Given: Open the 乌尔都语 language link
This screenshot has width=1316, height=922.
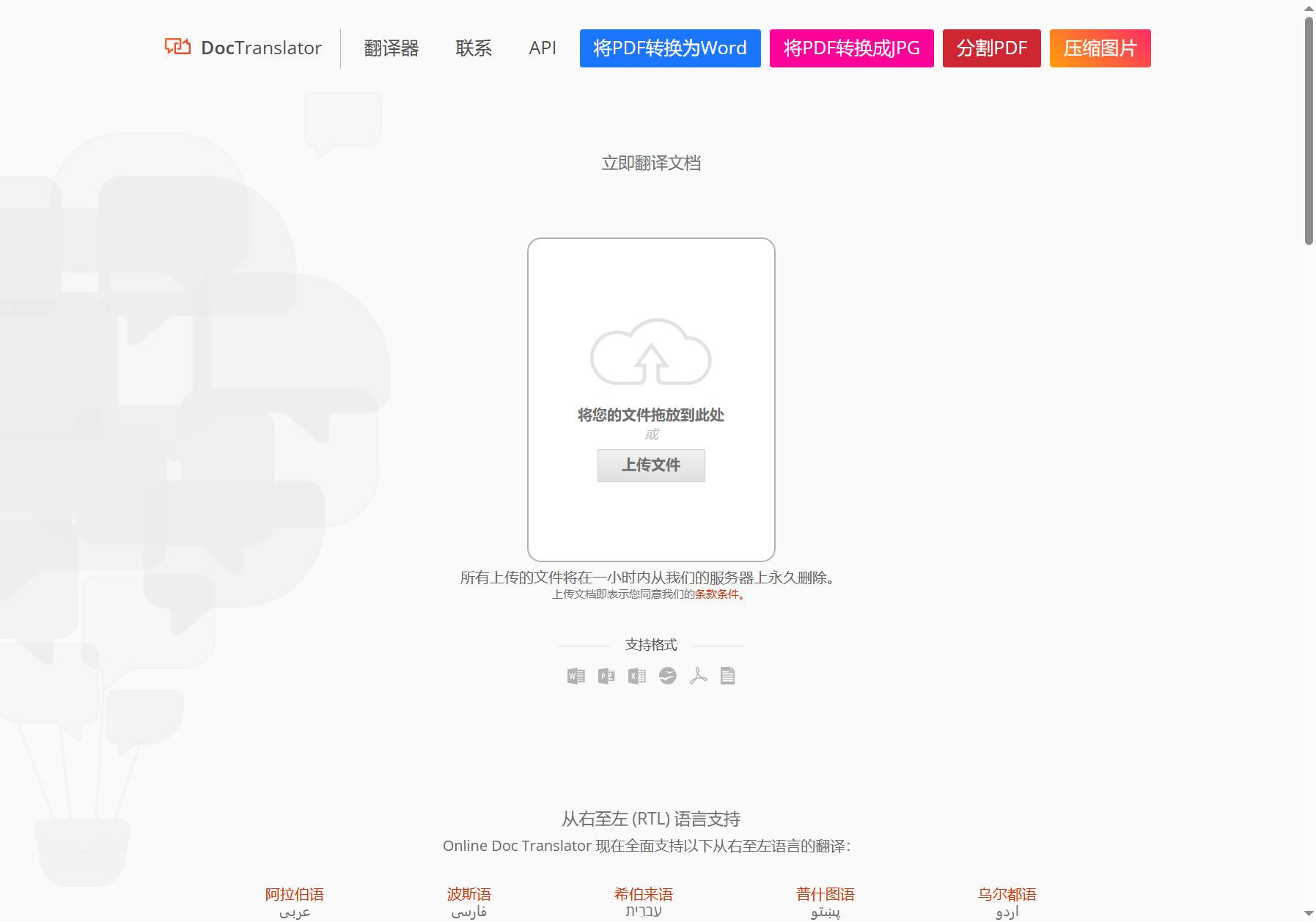Looking at the screenshot, I should coord(1007,894).
